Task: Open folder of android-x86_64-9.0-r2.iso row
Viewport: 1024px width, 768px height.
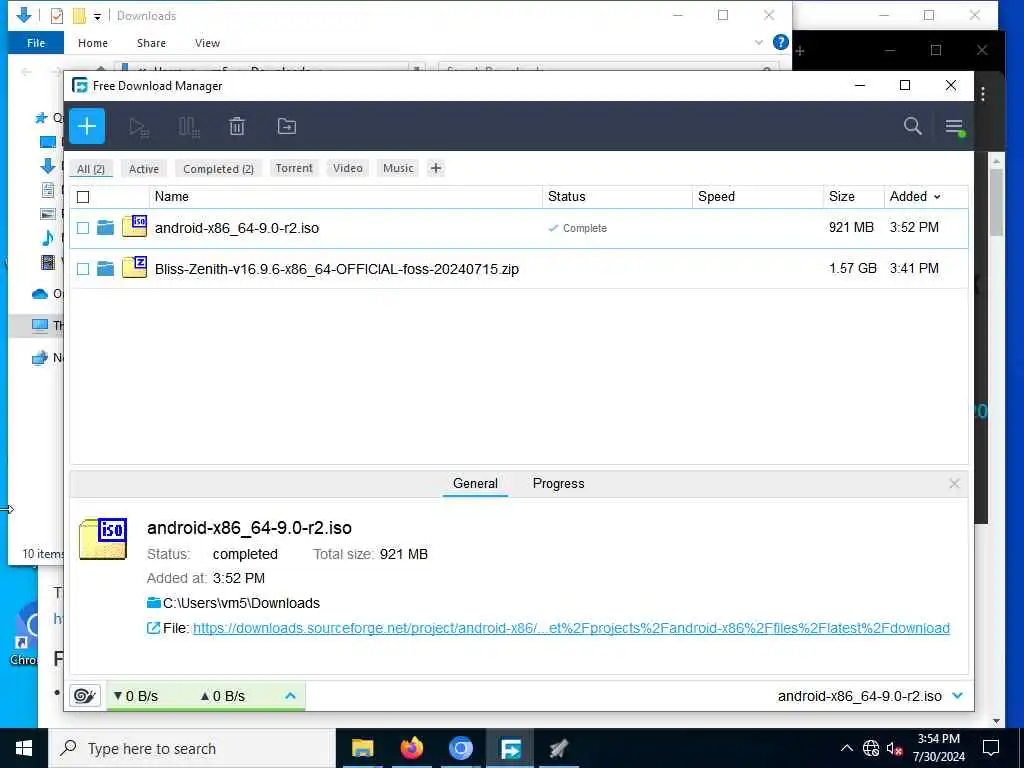Action: [x=105, y=228]
